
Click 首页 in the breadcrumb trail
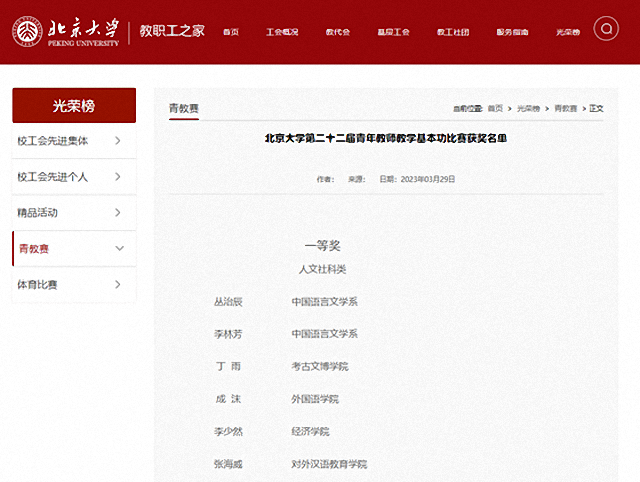point(495,107)
